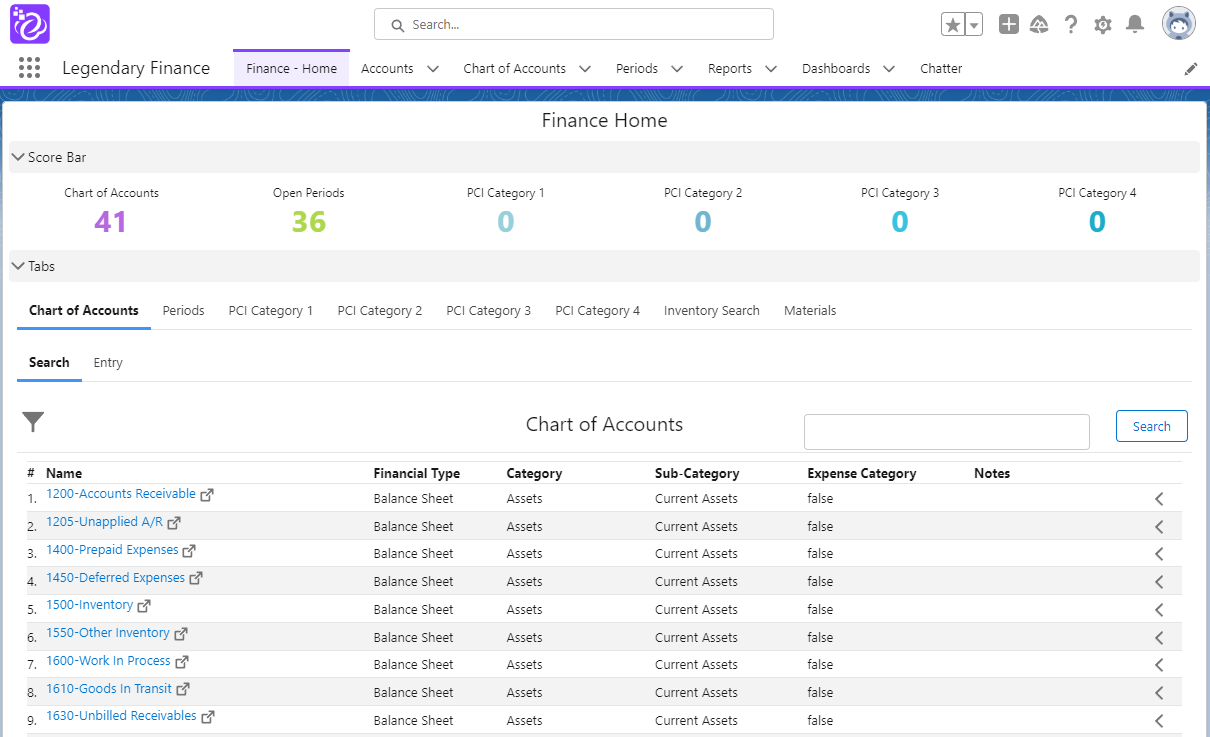Expand the Chart of Accounts nav dropdown
The height and width of the screenshot is (737, 1210).
coord(585,69)
